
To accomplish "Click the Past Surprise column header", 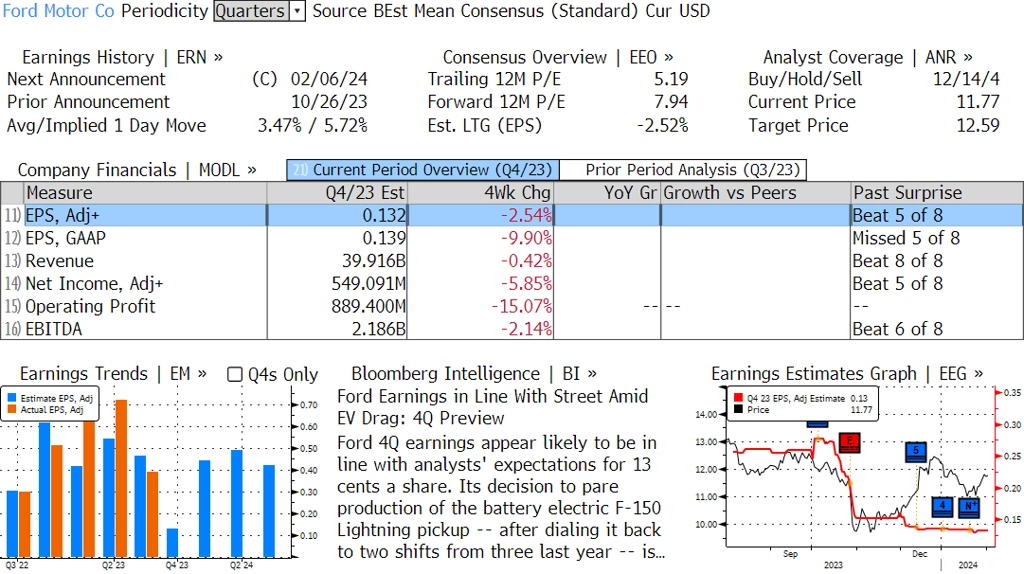I will [x=937, y=193].
